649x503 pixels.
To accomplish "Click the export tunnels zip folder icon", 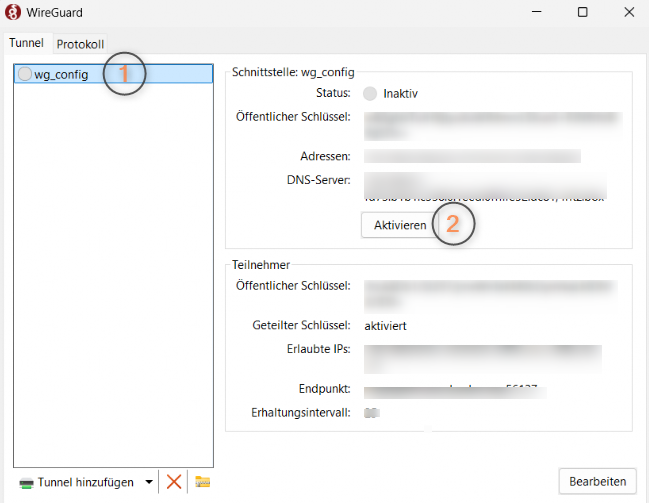I will point(203,482).
